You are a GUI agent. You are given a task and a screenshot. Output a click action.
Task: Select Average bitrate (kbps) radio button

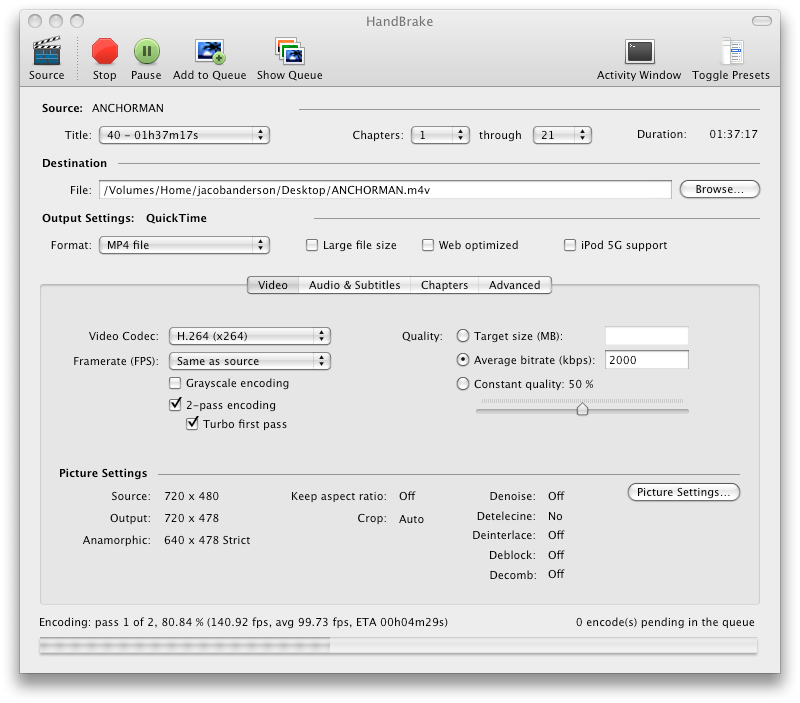tap(463, 360)
